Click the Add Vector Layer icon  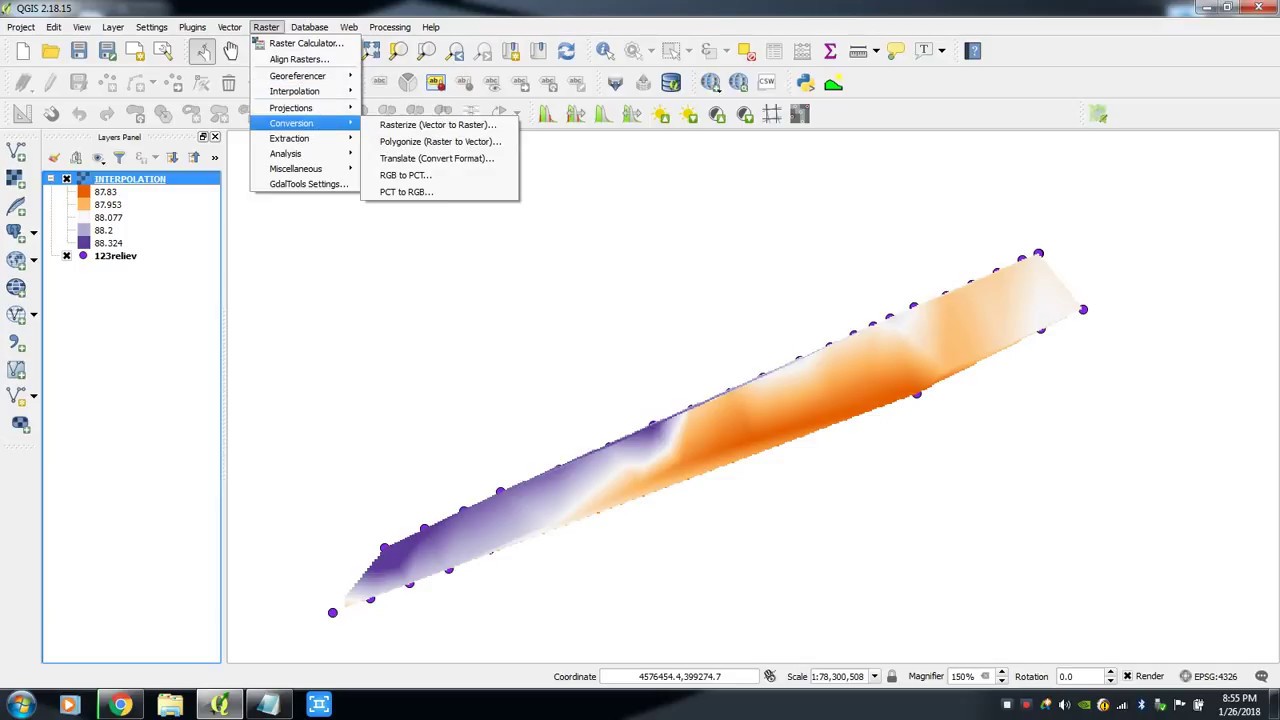15,152
